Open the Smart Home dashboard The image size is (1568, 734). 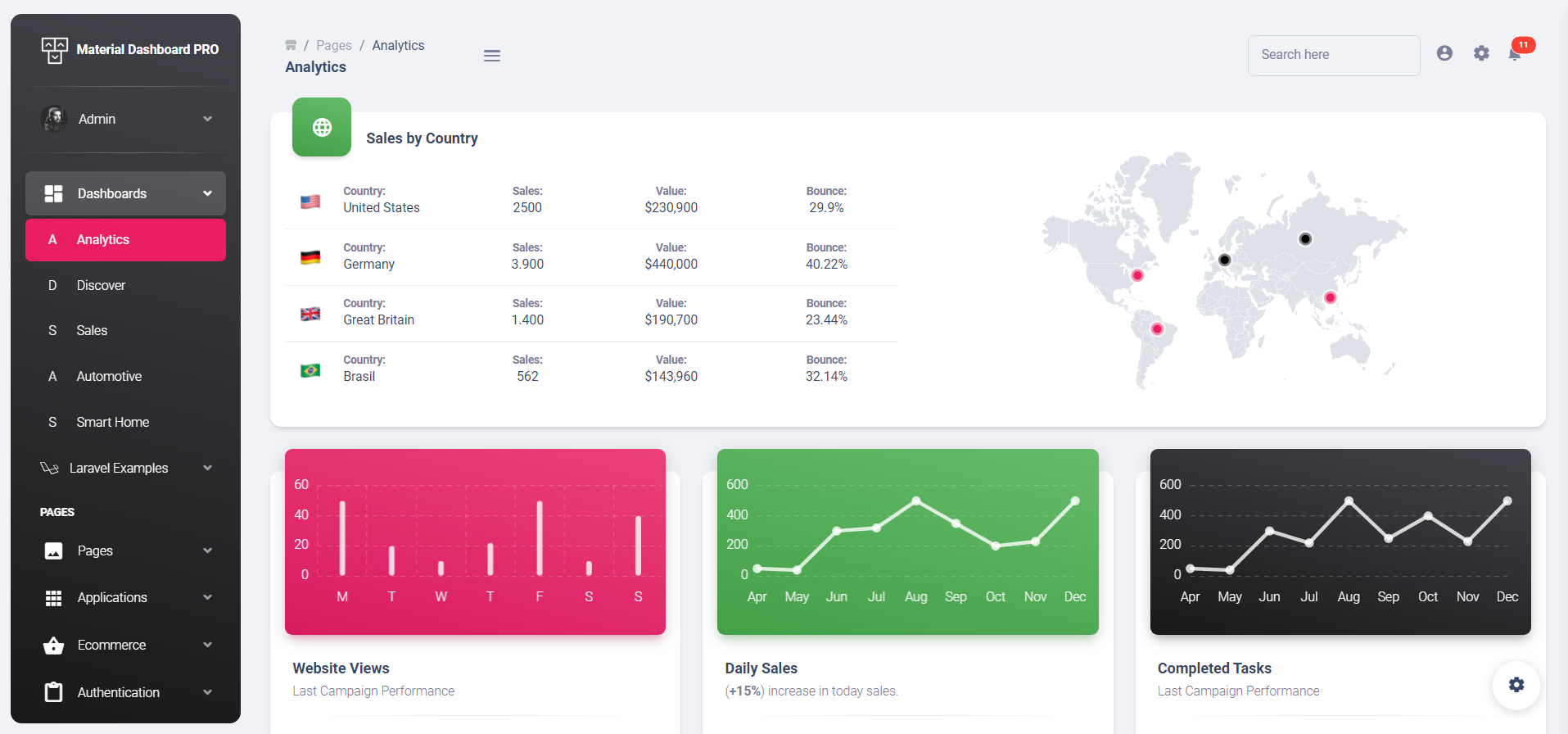[112, 422]
